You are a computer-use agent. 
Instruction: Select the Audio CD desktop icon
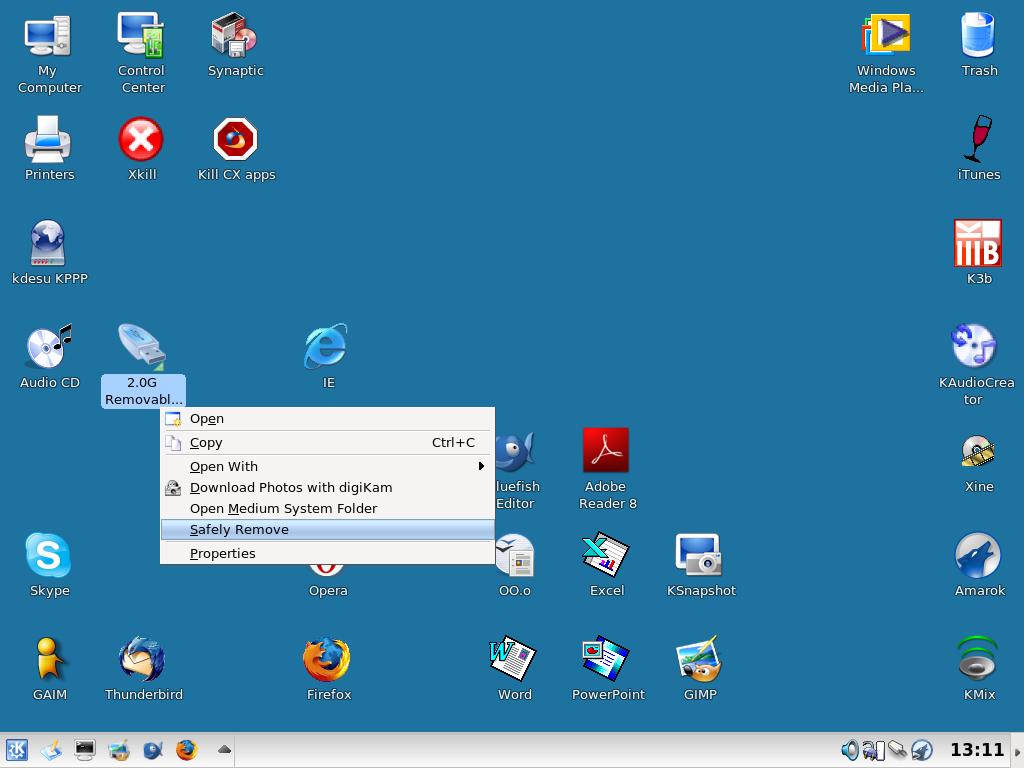tap(48, 347)
